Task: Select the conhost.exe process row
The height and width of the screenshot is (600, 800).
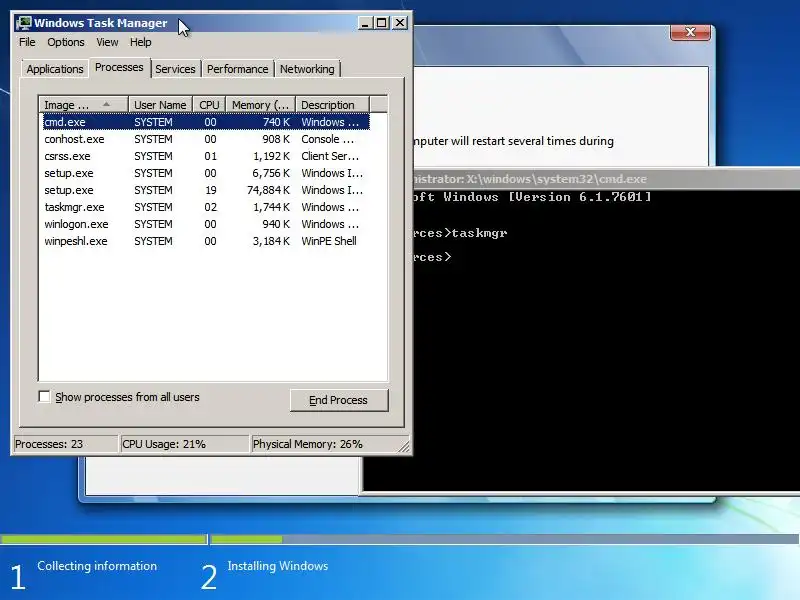Action: (x=206, y=139)
